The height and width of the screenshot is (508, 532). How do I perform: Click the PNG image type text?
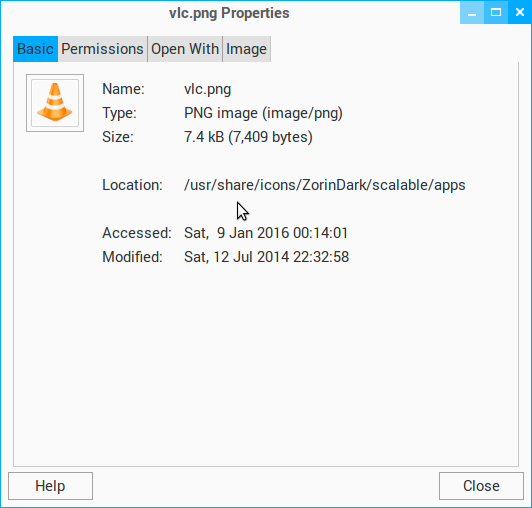[x=263, y=113]
